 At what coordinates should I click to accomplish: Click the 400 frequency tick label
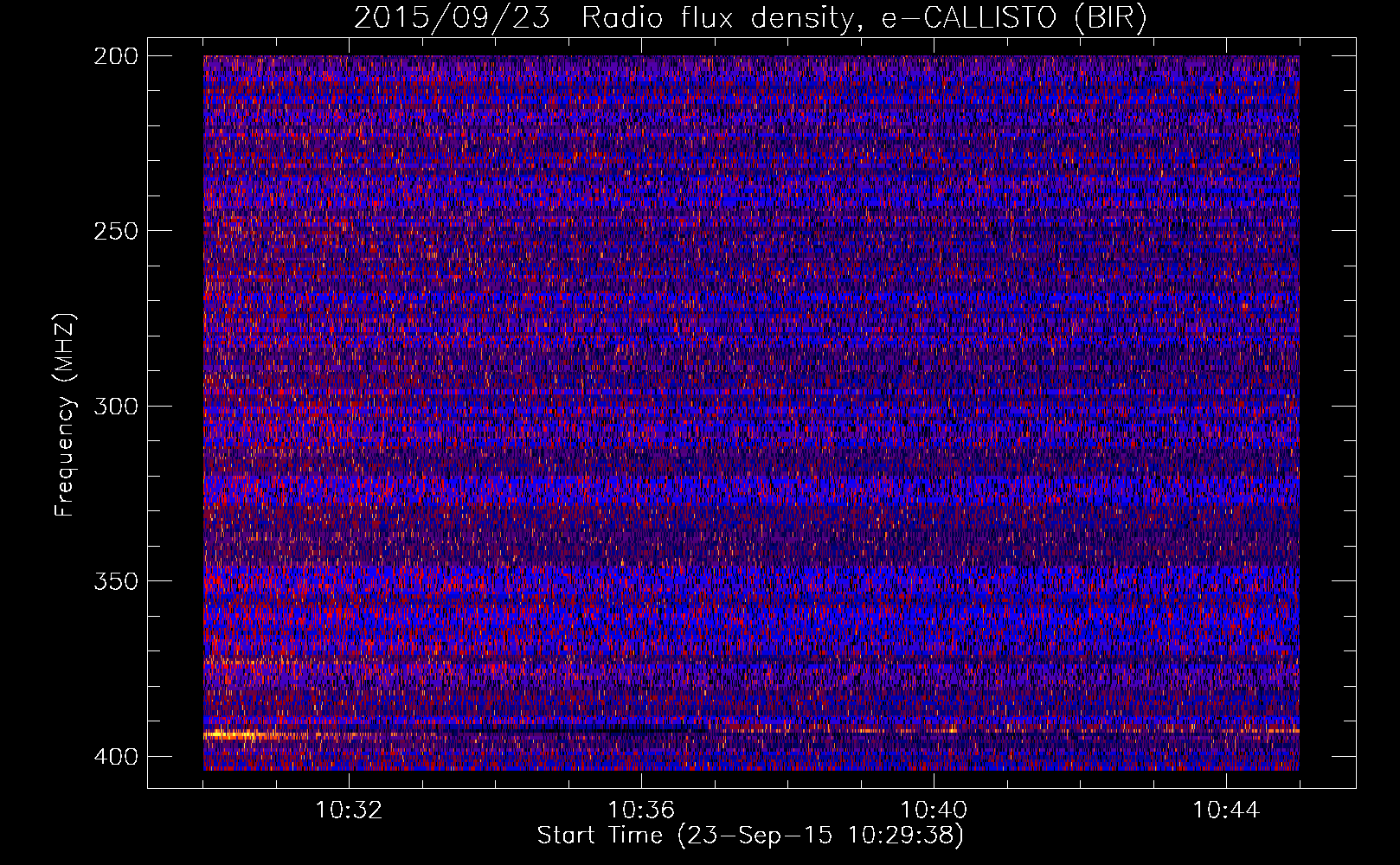click(115, 757)
